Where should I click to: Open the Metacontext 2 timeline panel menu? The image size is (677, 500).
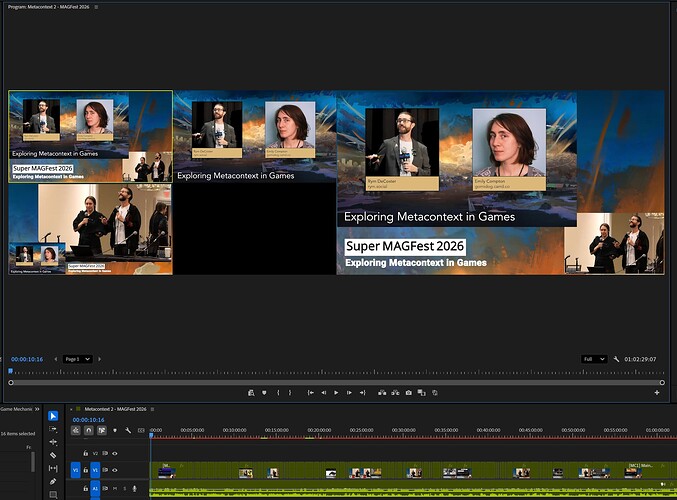tap(152, 409)
